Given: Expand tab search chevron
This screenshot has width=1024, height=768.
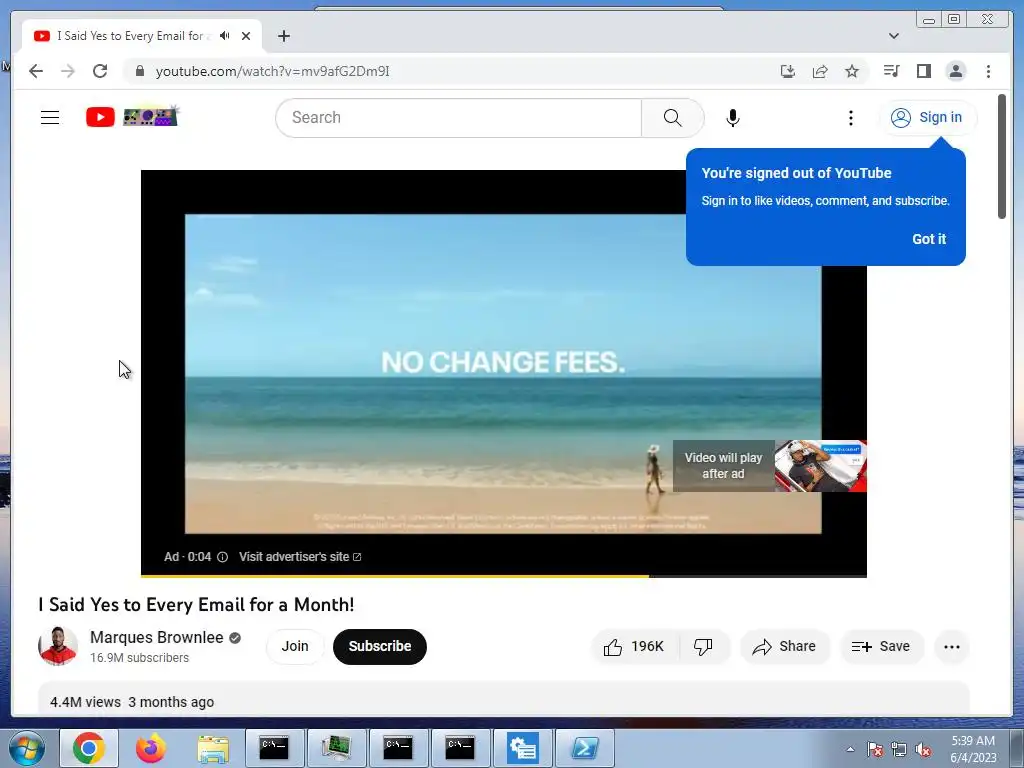Looking at the screenshot, I should pyautogui.click(x=893, y=36).
